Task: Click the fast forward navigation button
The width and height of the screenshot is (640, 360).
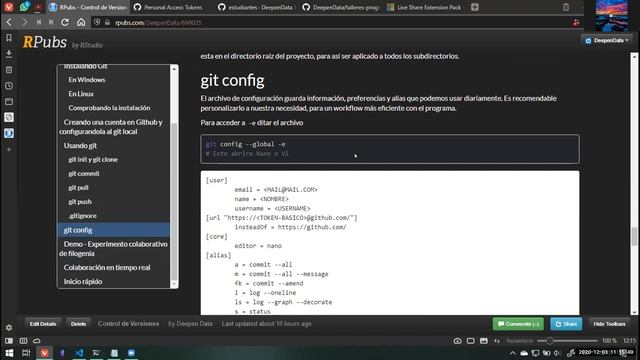Action: [51, 22]
